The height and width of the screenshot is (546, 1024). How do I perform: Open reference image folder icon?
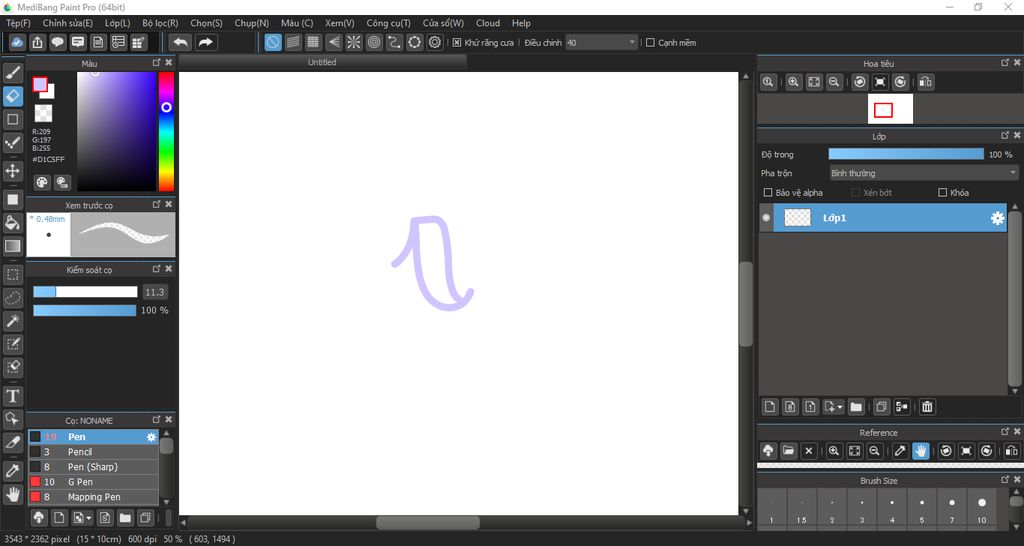pyautogui.click(x=788, y=451)
